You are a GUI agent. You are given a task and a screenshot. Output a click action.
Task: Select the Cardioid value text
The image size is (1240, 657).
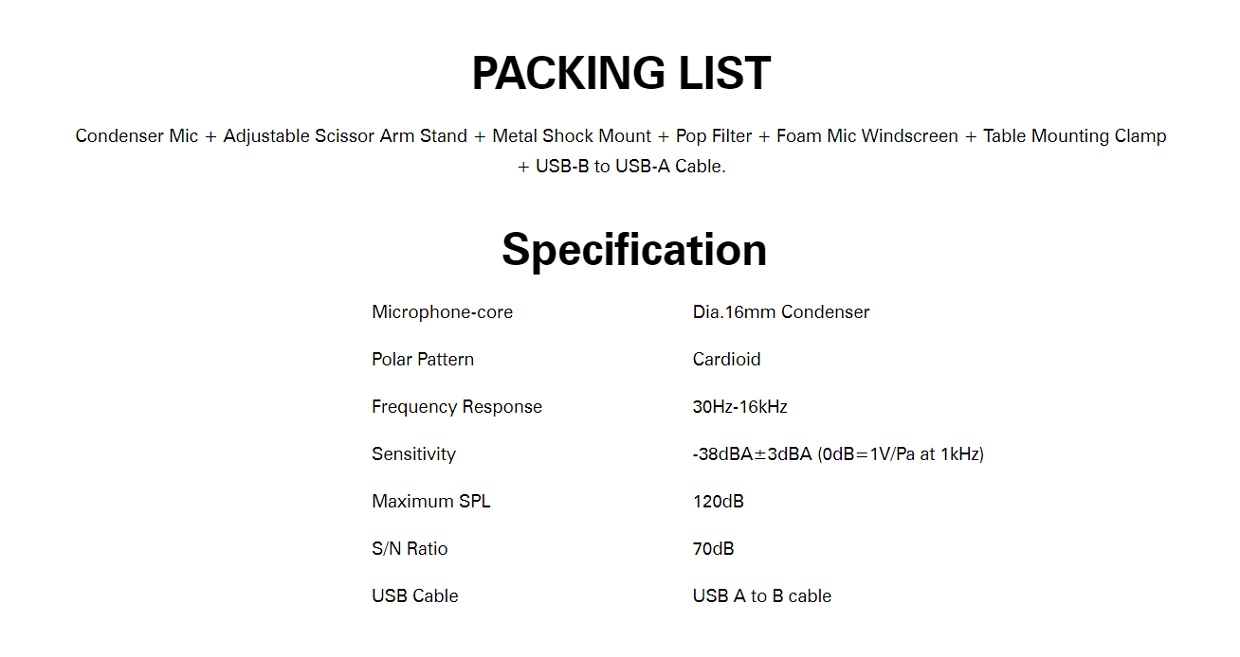click(727, 359)
